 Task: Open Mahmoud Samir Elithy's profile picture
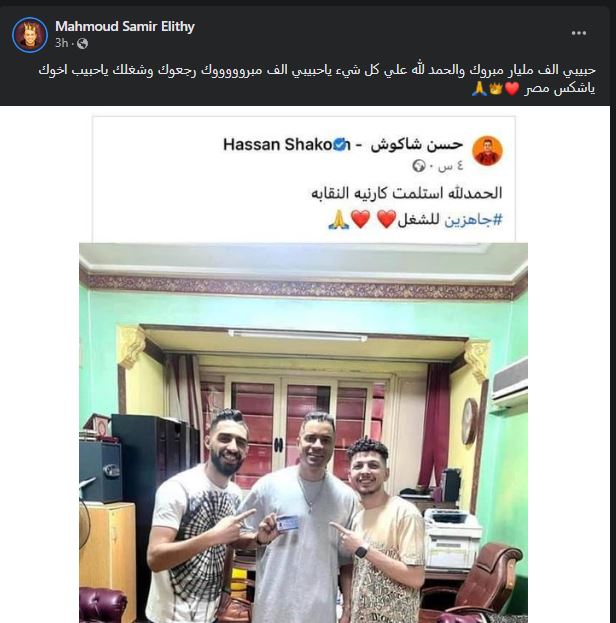30,35
